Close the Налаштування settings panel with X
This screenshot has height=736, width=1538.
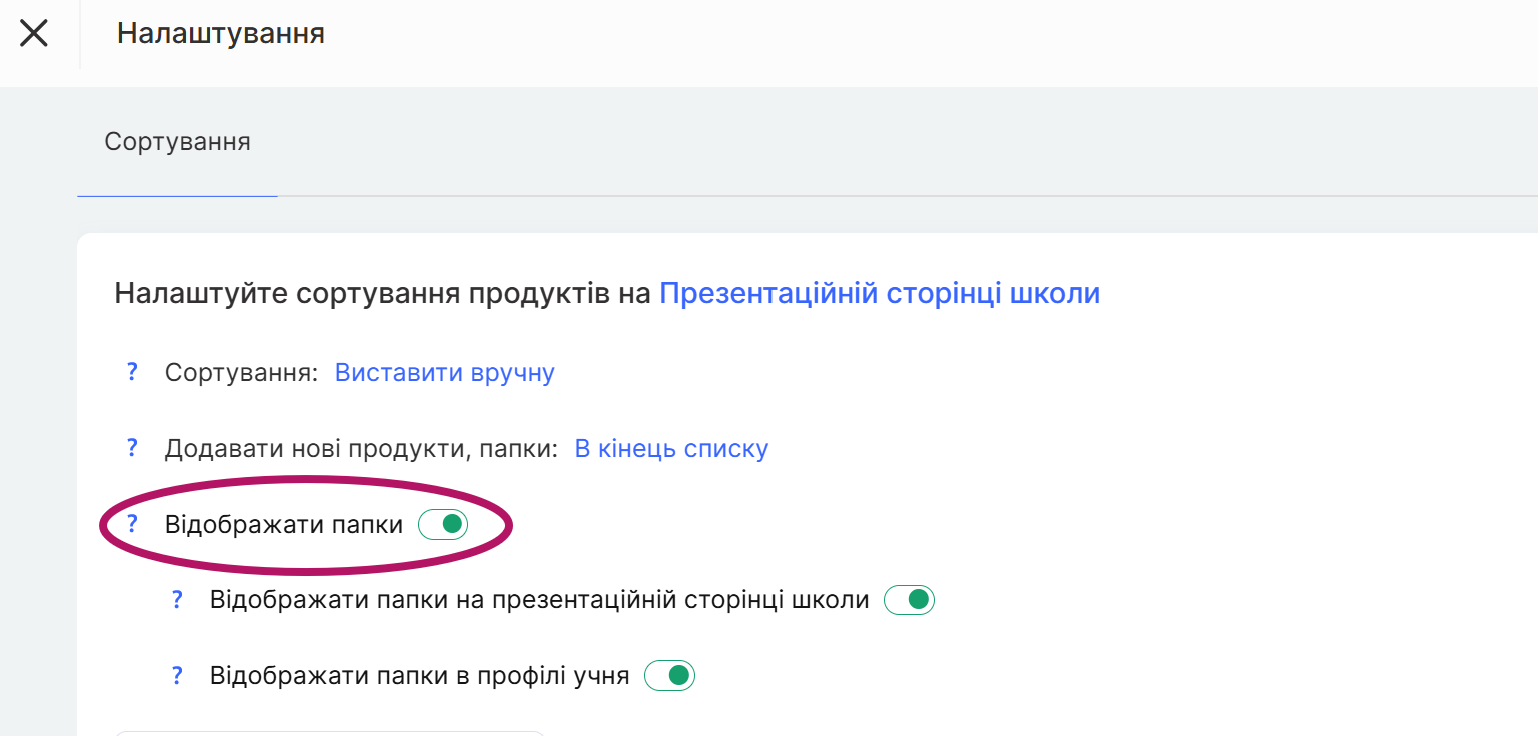pos(34,33)
